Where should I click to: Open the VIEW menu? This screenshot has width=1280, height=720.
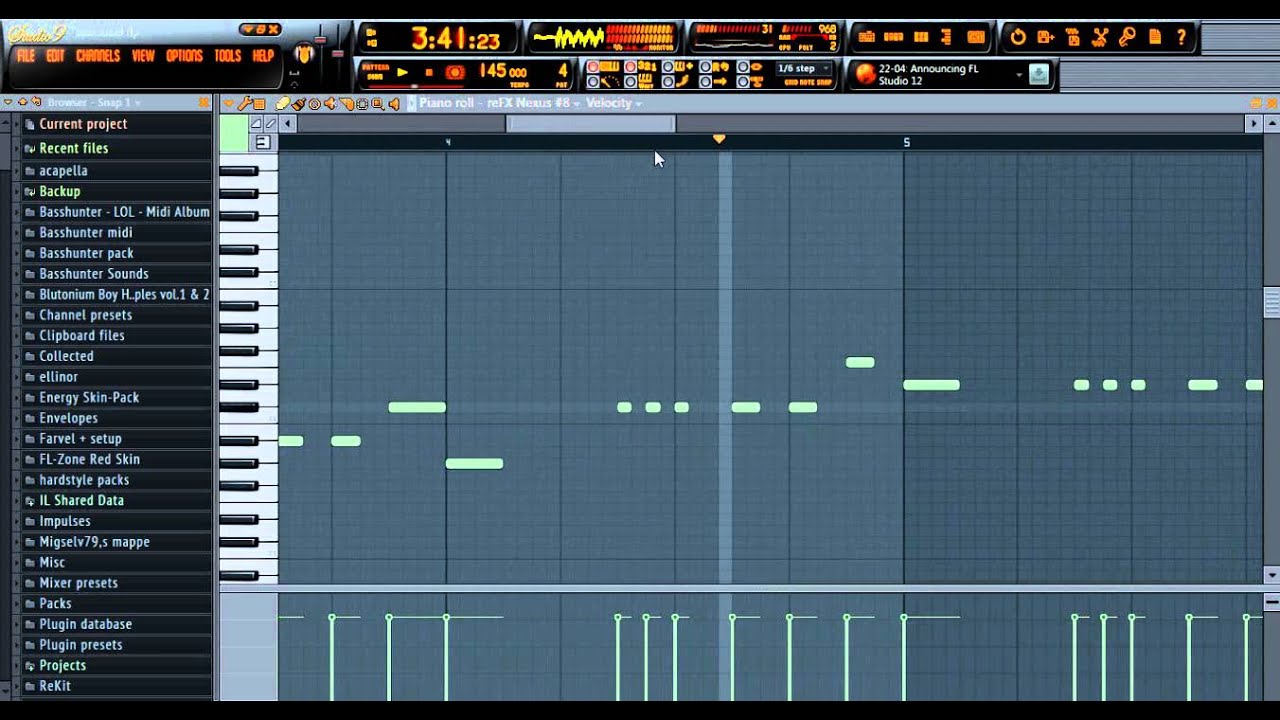coord(143,56)
